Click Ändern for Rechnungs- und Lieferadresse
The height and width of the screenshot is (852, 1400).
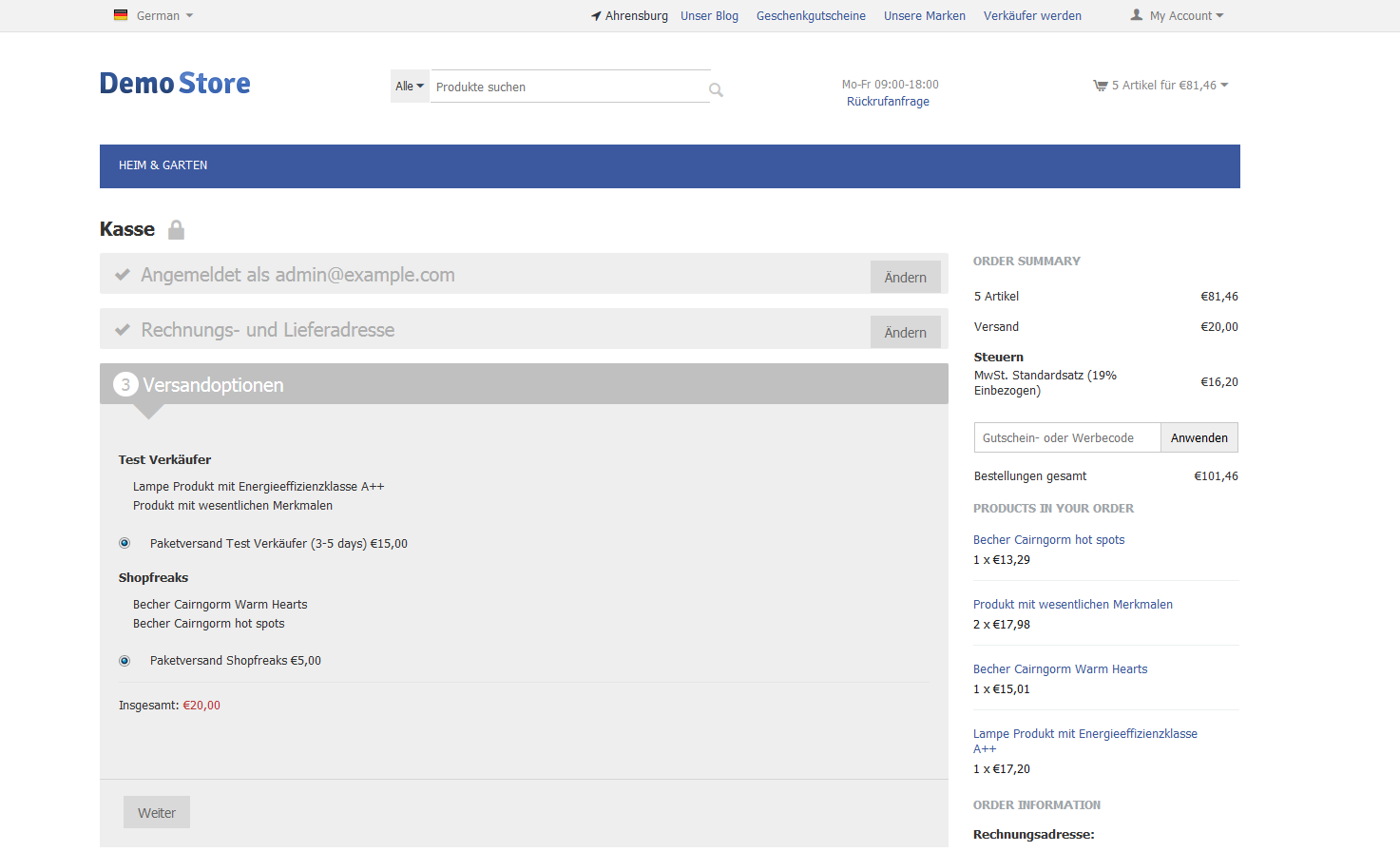(906, 332)
